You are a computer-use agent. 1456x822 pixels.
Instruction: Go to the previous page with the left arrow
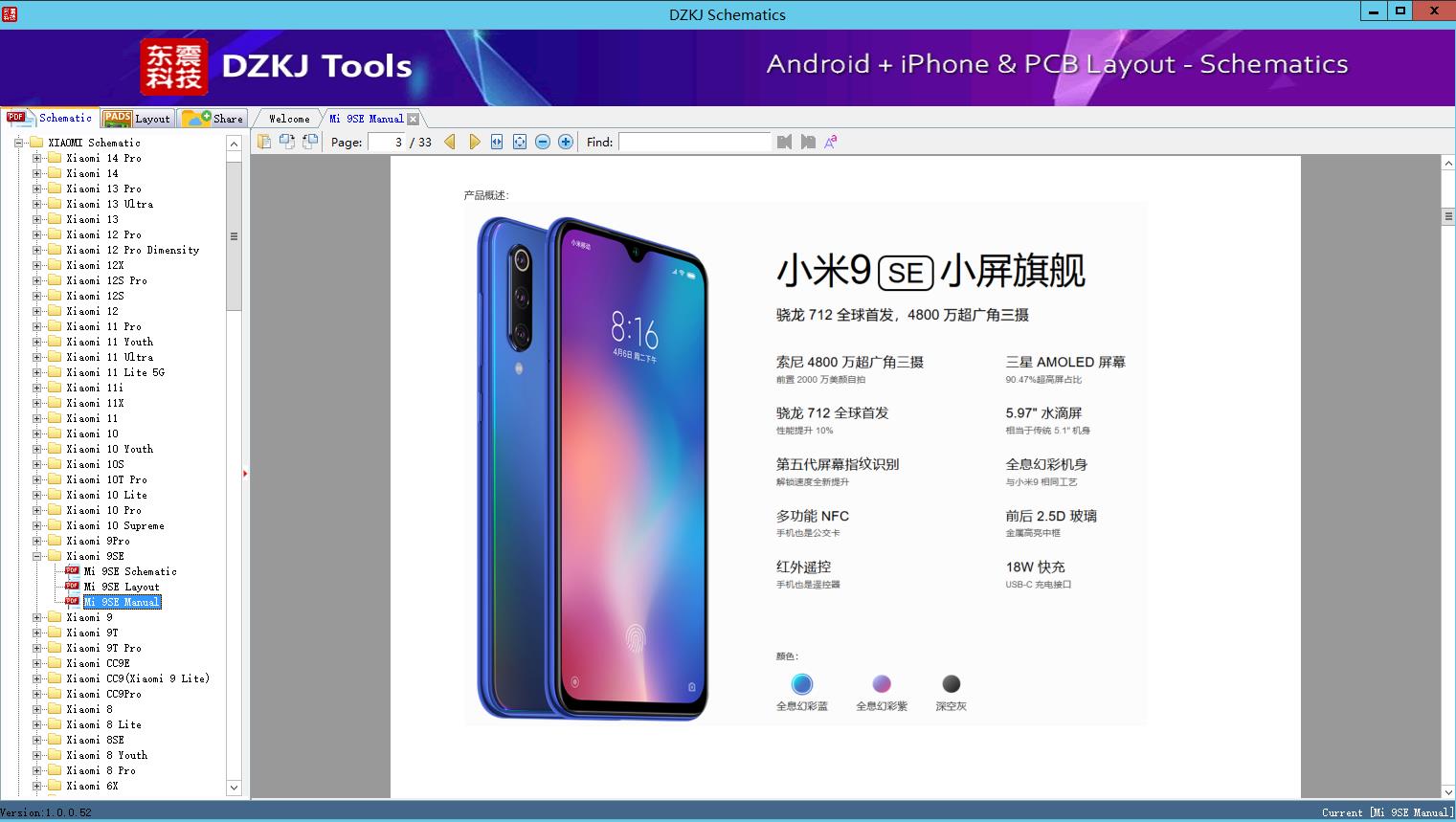click(450, 142)
